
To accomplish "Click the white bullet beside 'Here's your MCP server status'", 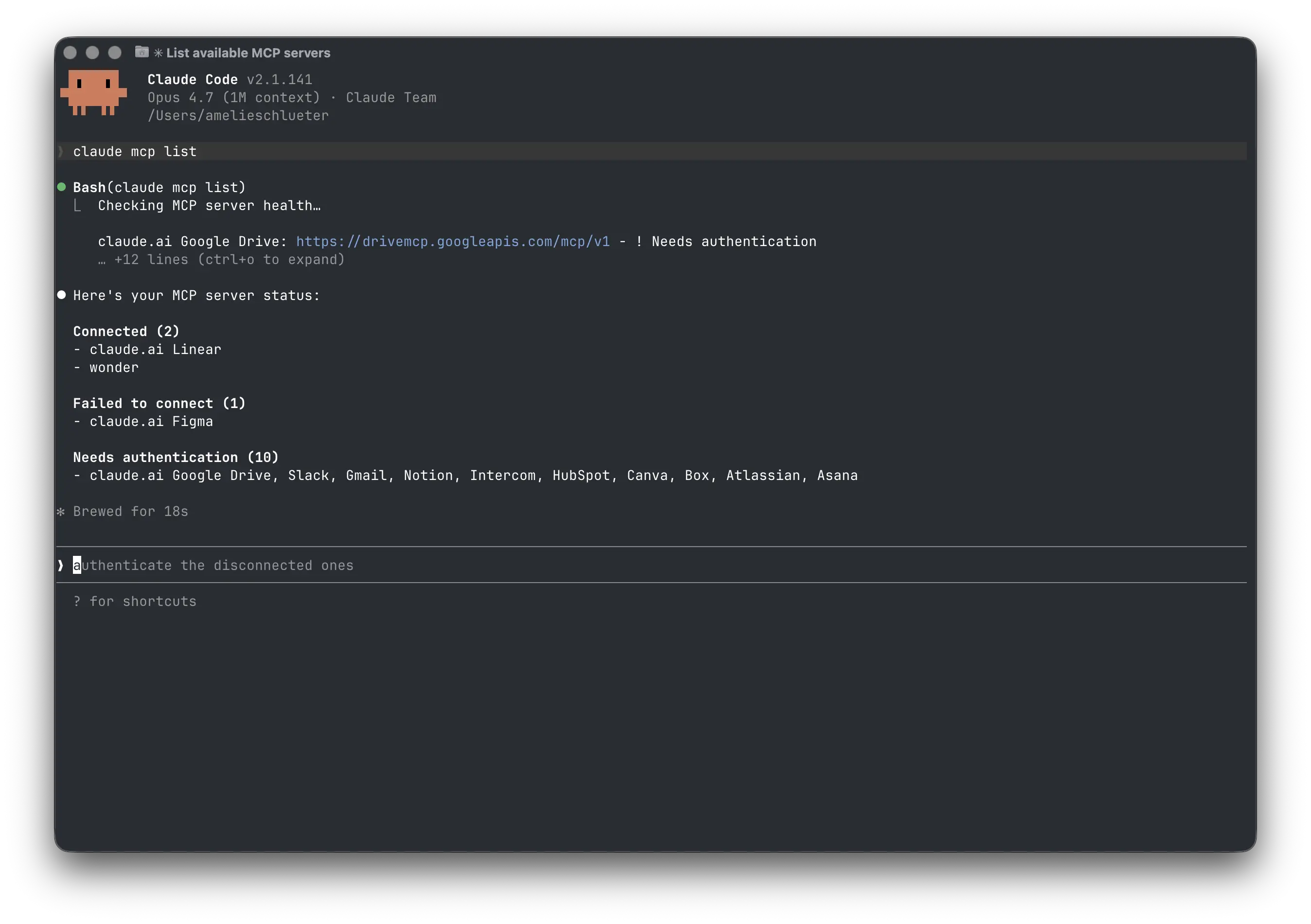I will [x=61, y=295].
